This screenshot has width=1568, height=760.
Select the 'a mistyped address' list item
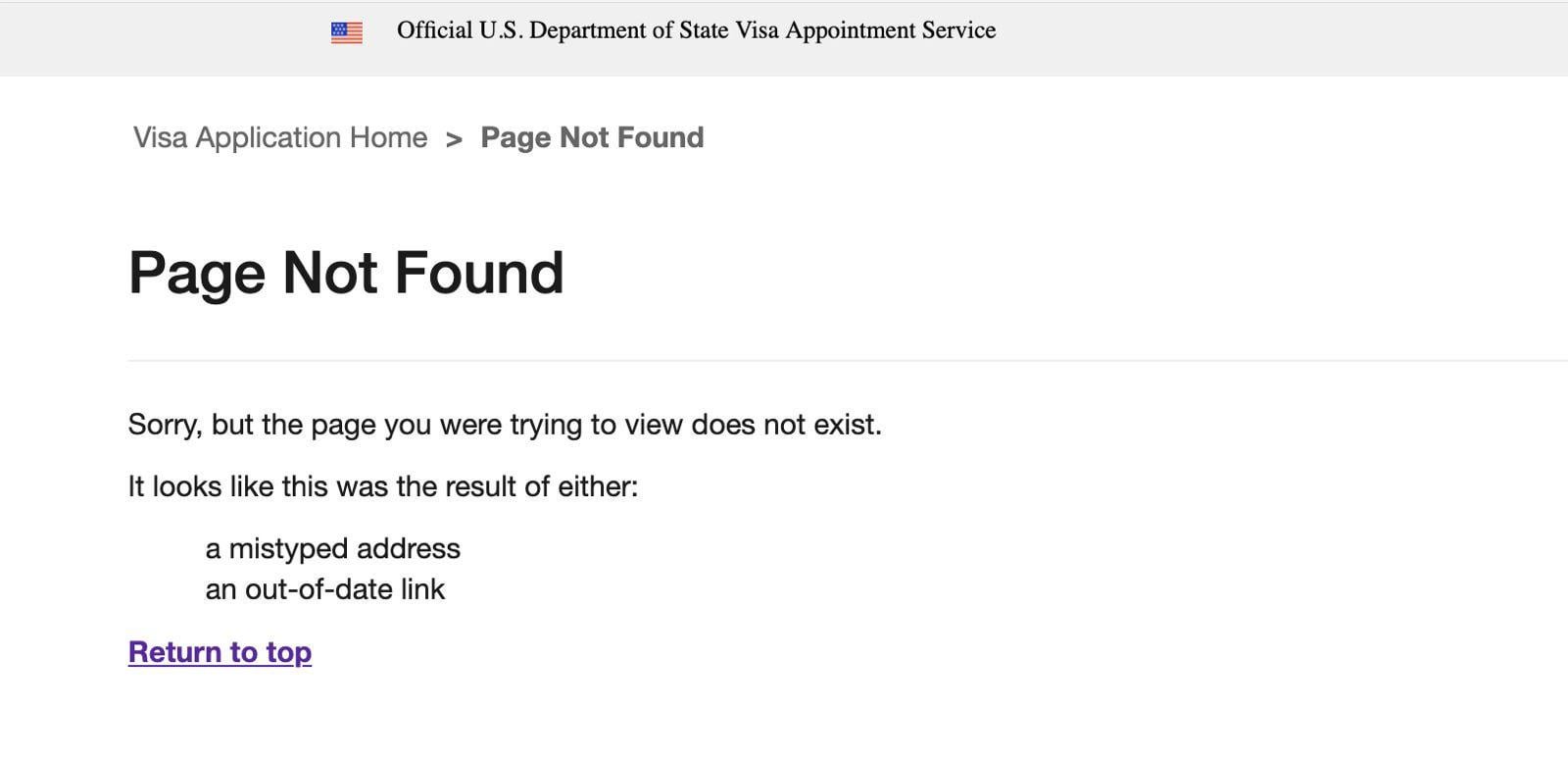332,548
